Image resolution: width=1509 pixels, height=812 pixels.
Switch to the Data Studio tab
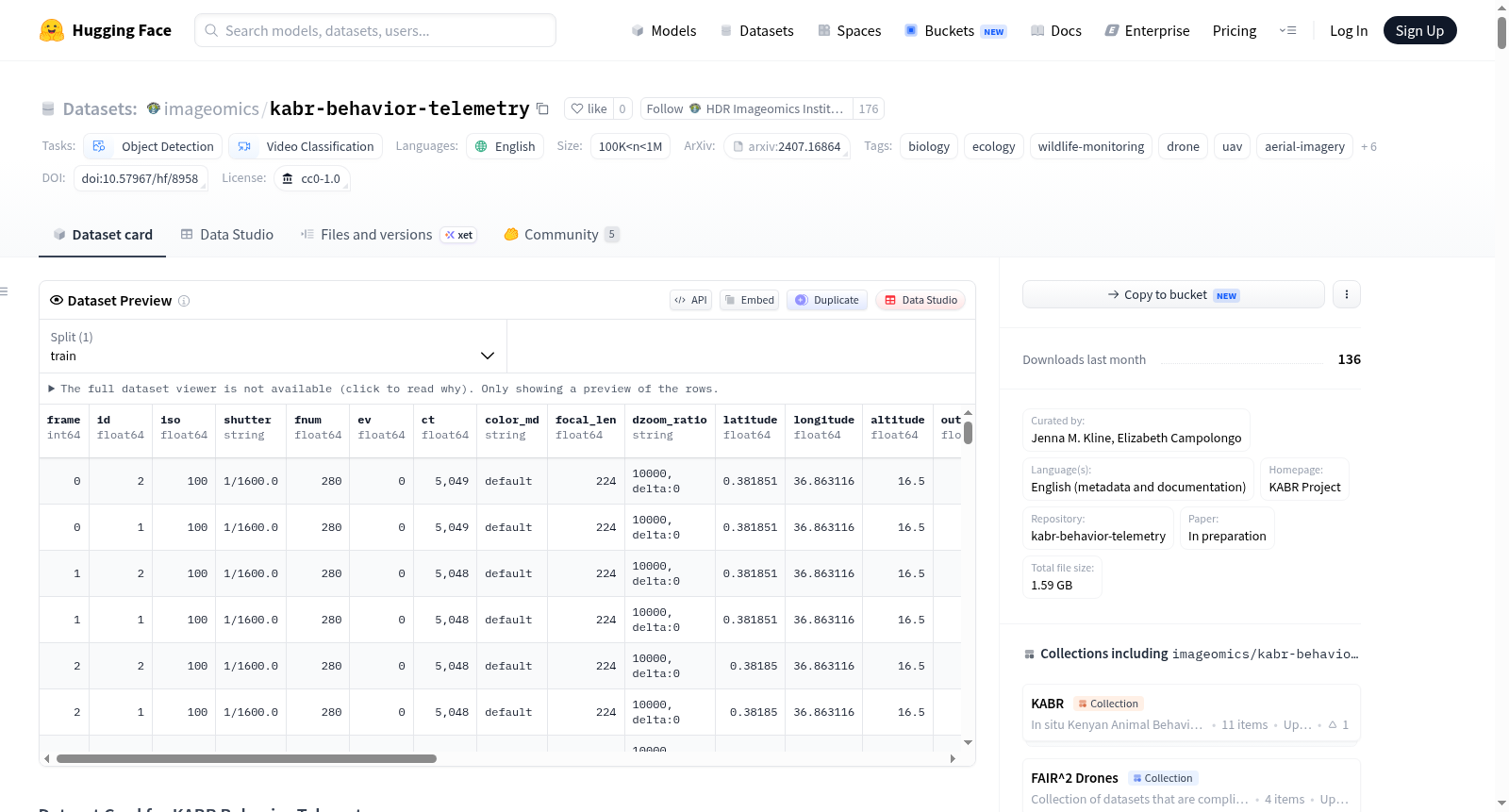[226, 234]
